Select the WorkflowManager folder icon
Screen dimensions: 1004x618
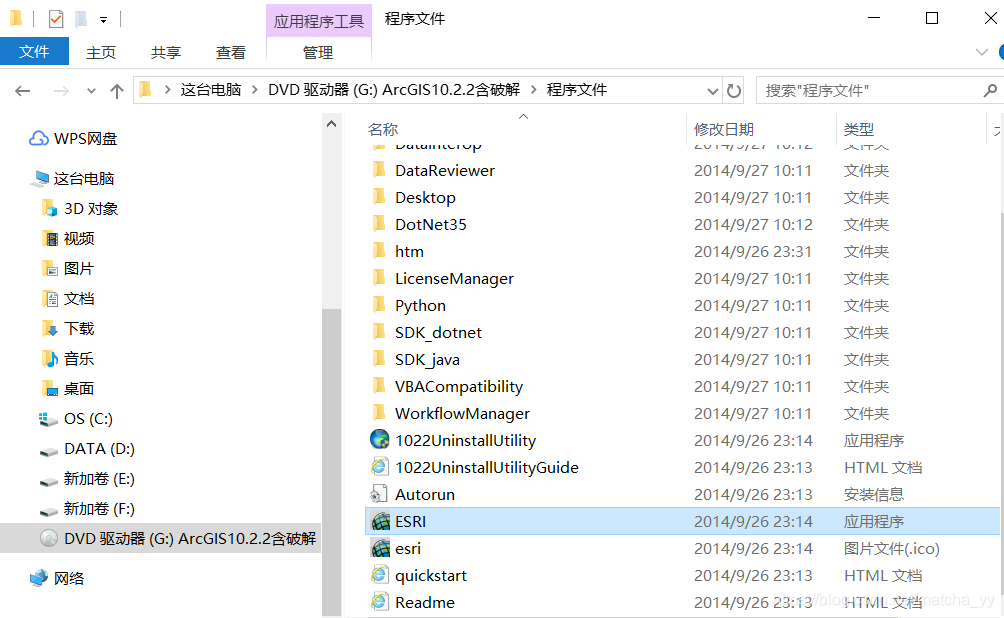(379, 412)
